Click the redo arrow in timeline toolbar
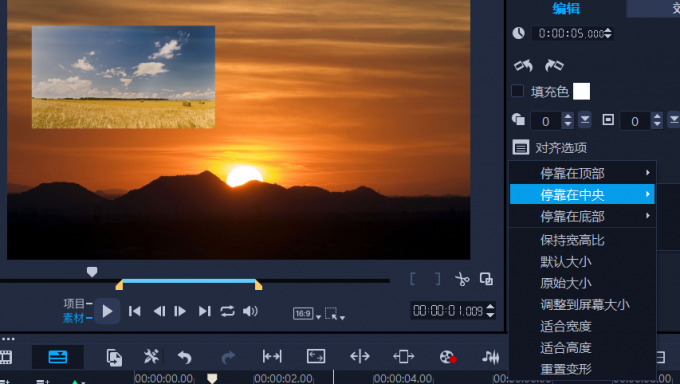680x384 pixels. point(228,358)
